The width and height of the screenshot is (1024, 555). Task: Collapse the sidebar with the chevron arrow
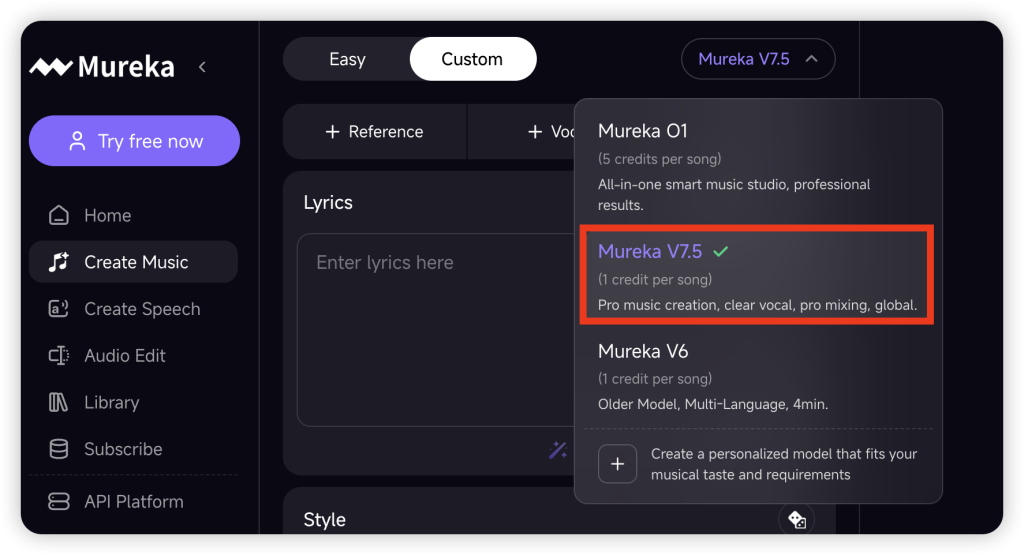tap(202, 67)
